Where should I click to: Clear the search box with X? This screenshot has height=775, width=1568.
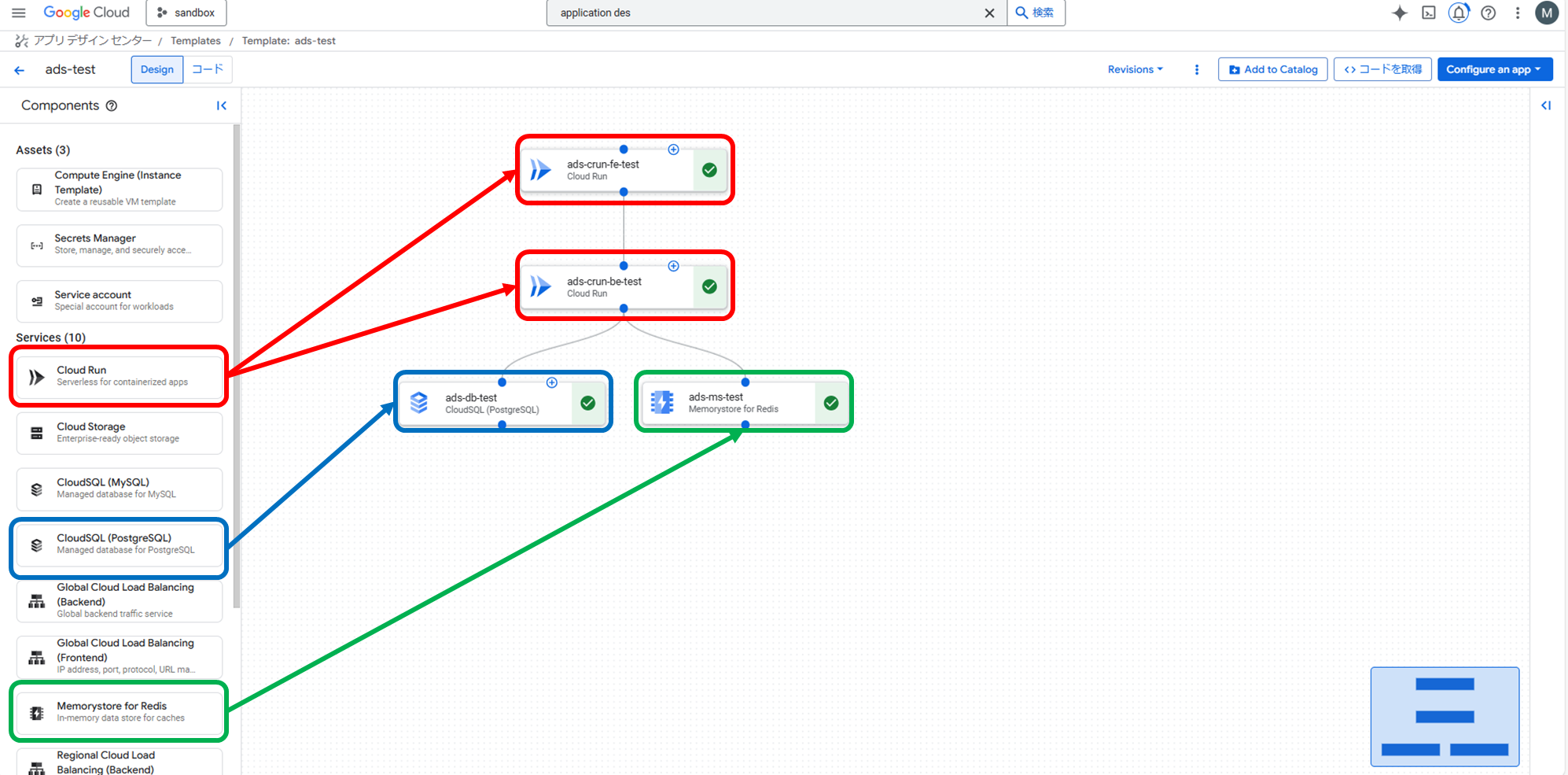point(989,13)
